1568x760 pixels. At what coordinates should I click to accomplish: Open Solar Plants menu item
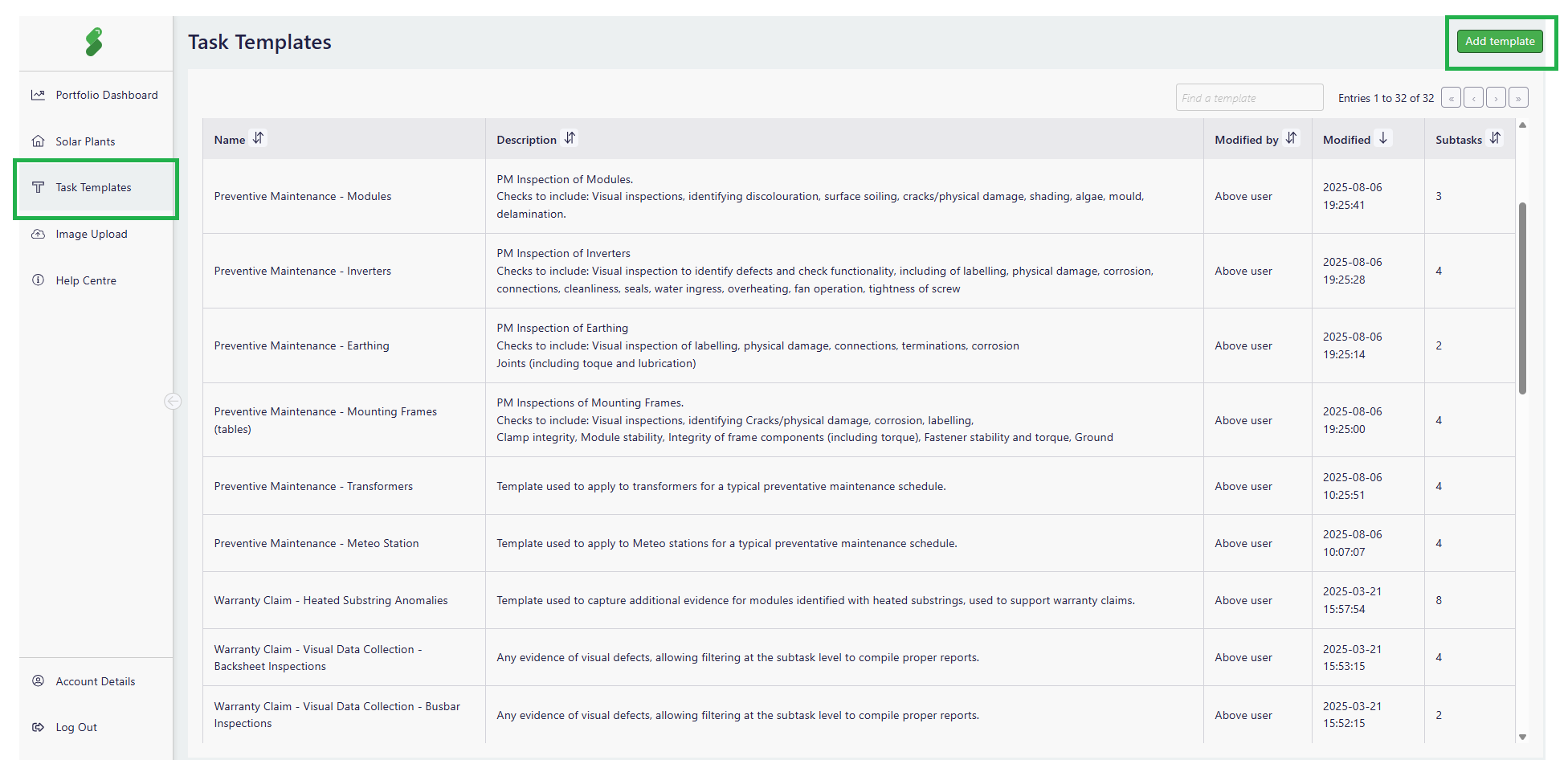pos(85,141)
